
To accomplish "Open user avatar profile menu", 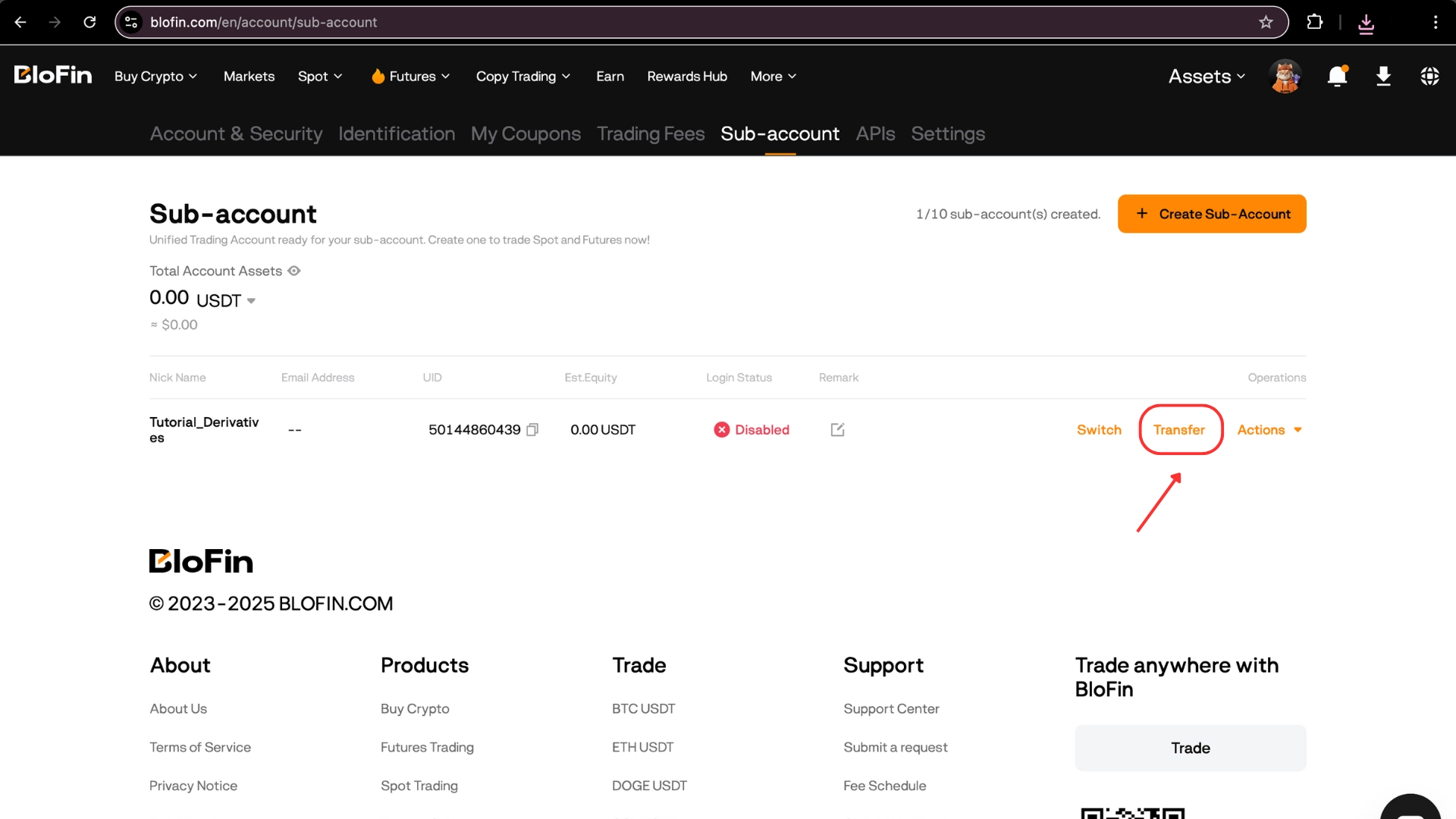I will tap(1285, 76).
